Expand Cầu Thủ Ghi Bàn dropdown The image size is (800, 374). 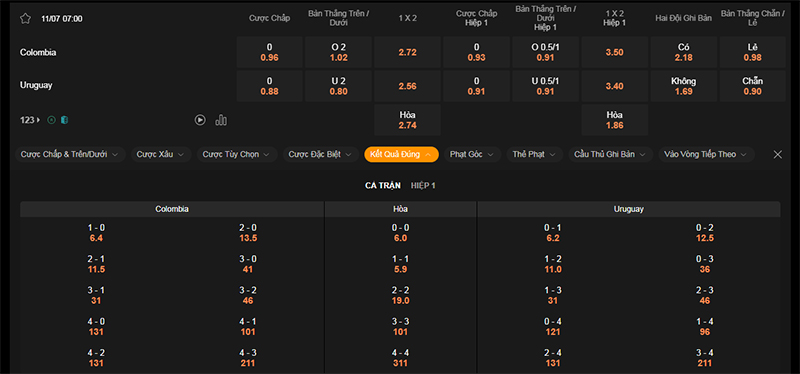tap(611, 154)
